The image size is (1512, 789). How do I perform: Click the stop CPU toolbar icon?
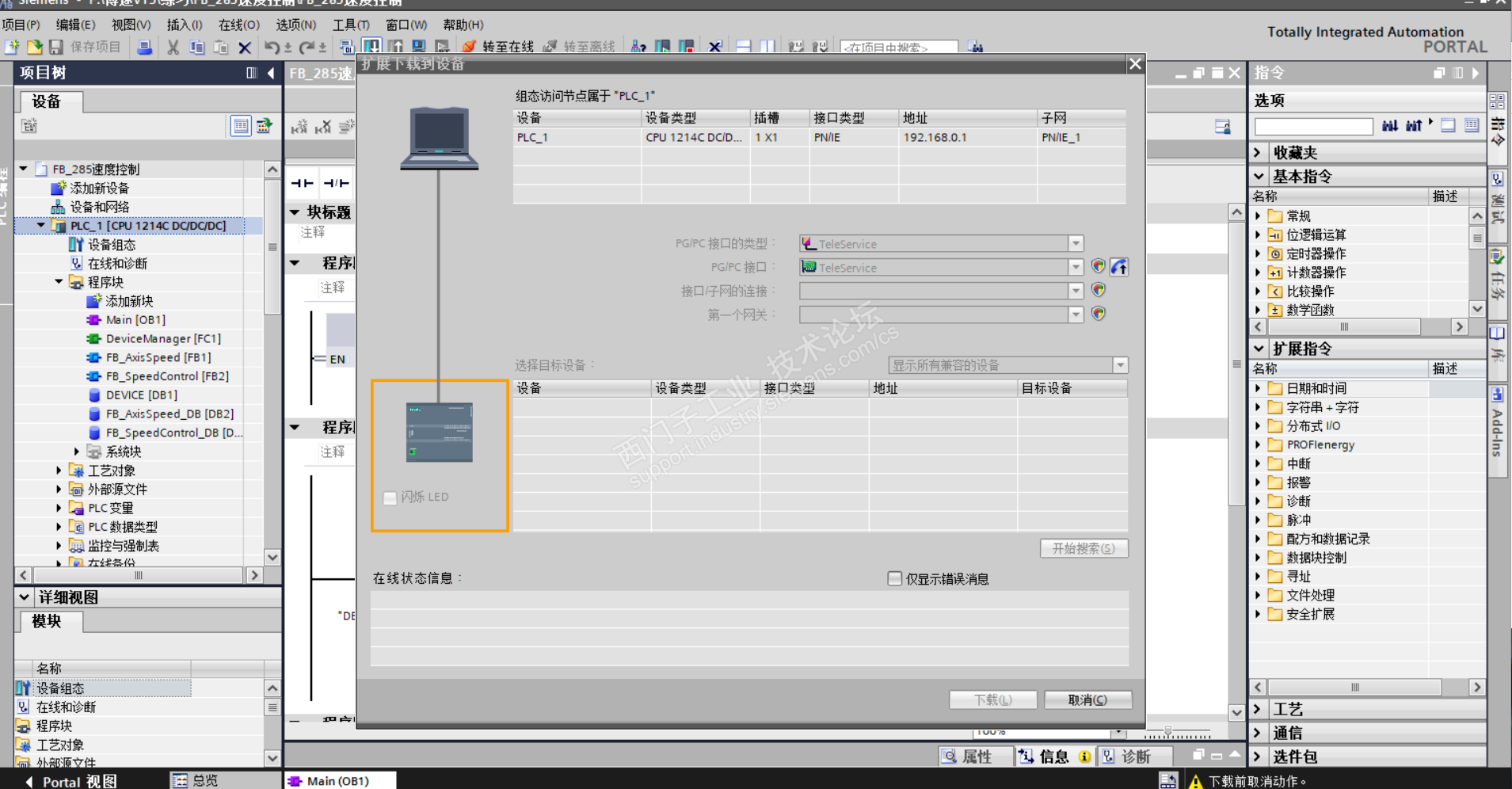click(x=687, y=47)
